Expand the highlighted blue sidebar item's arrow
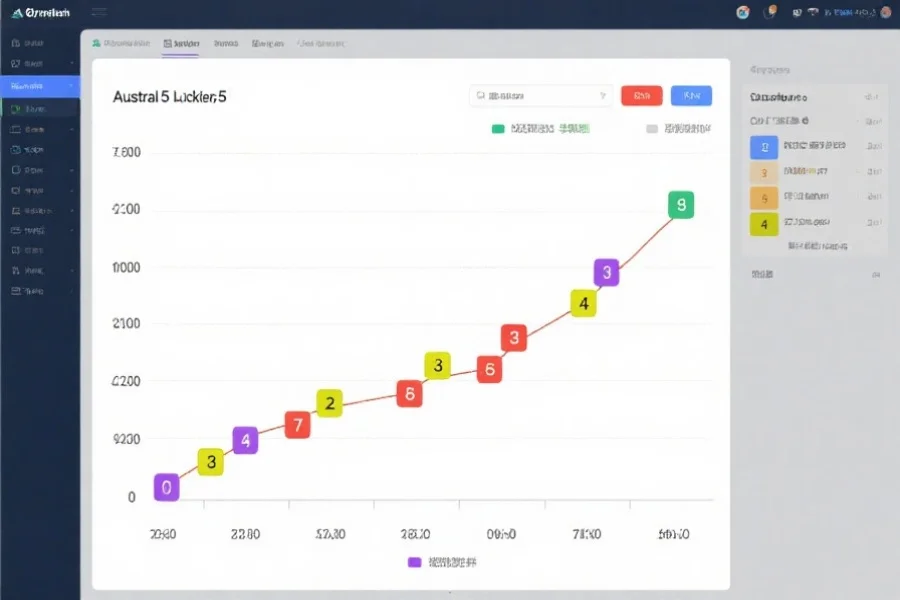The width and height of the screenshot is (900, 600). tap(73, 87)
